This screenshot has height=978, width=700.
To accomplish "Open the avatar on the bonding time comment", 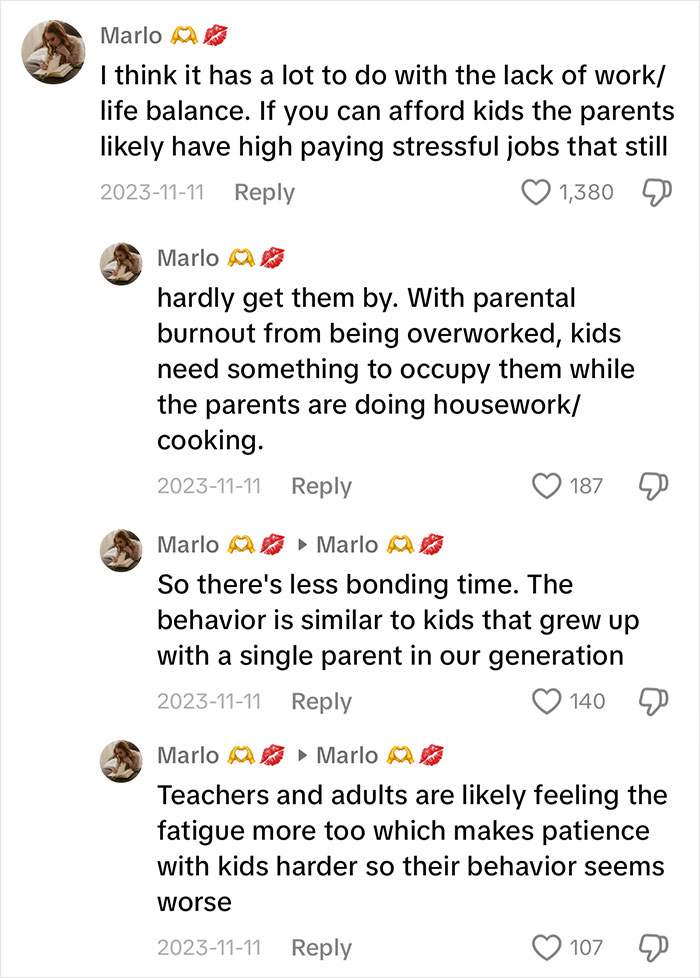I will (x=119, y=553).
